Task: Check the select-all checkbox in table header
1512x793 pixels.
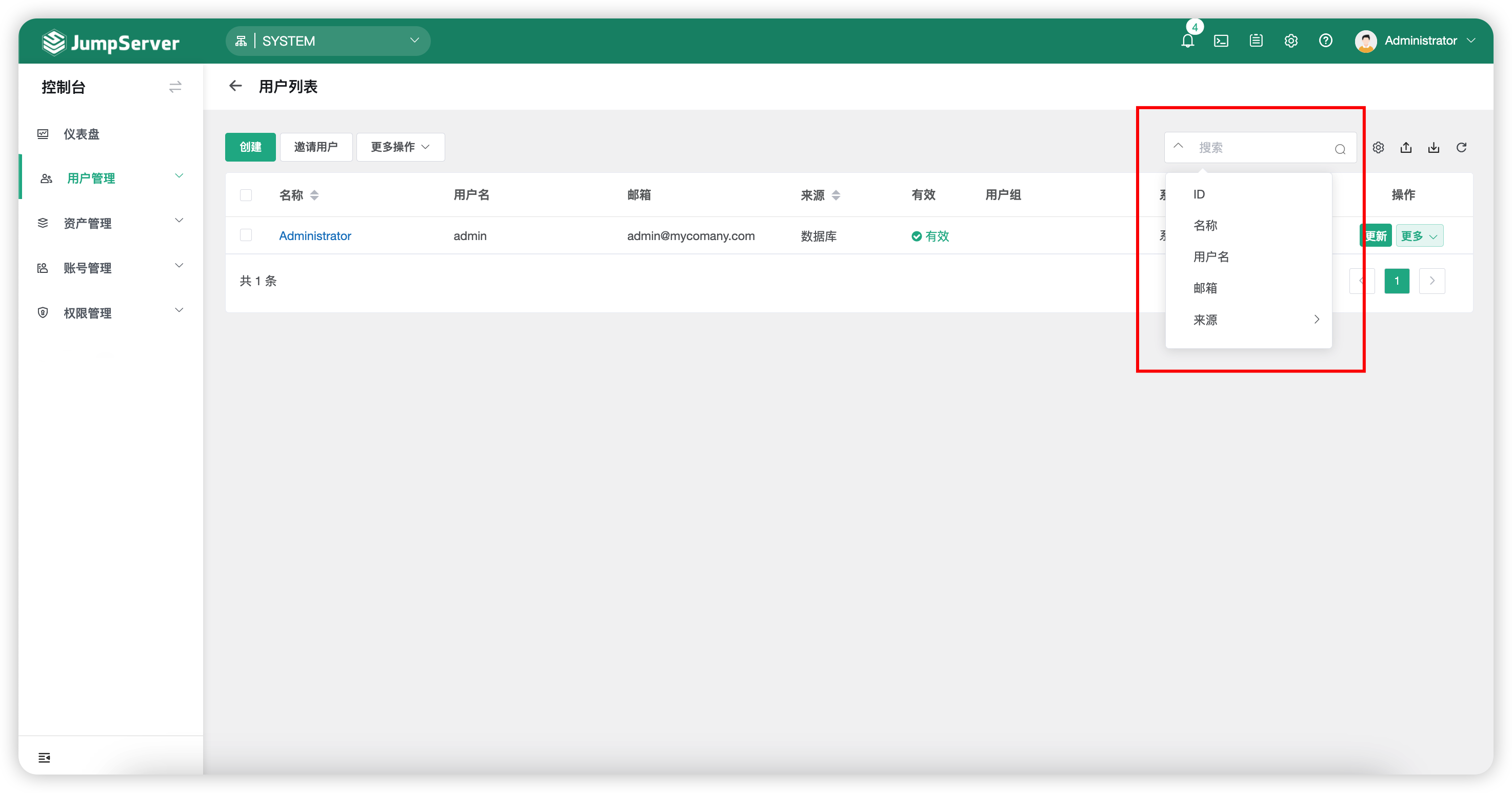Action: click(x=246, y=195)
